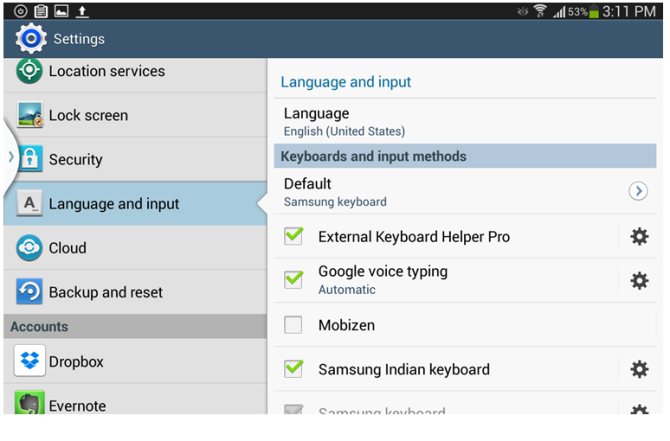
Task: Tap the battery indicator in status bar
Action: [x=594, y=12]
